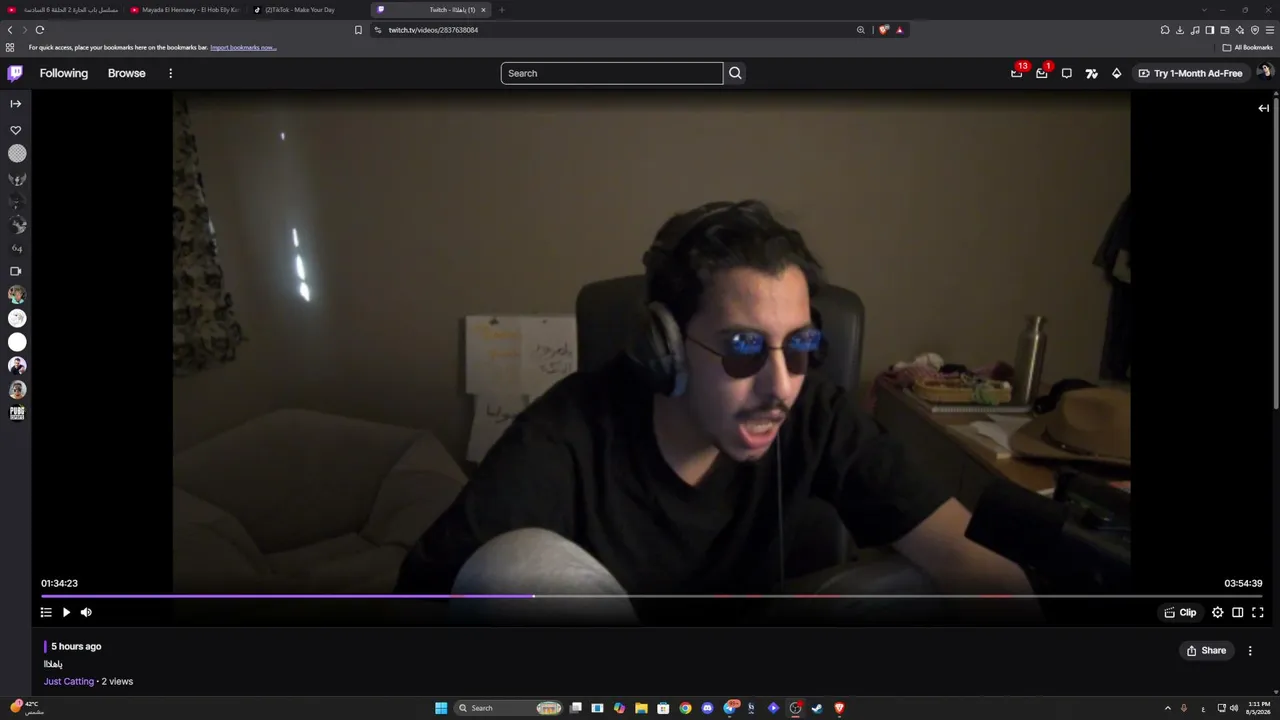Play the video

(66, 612)
